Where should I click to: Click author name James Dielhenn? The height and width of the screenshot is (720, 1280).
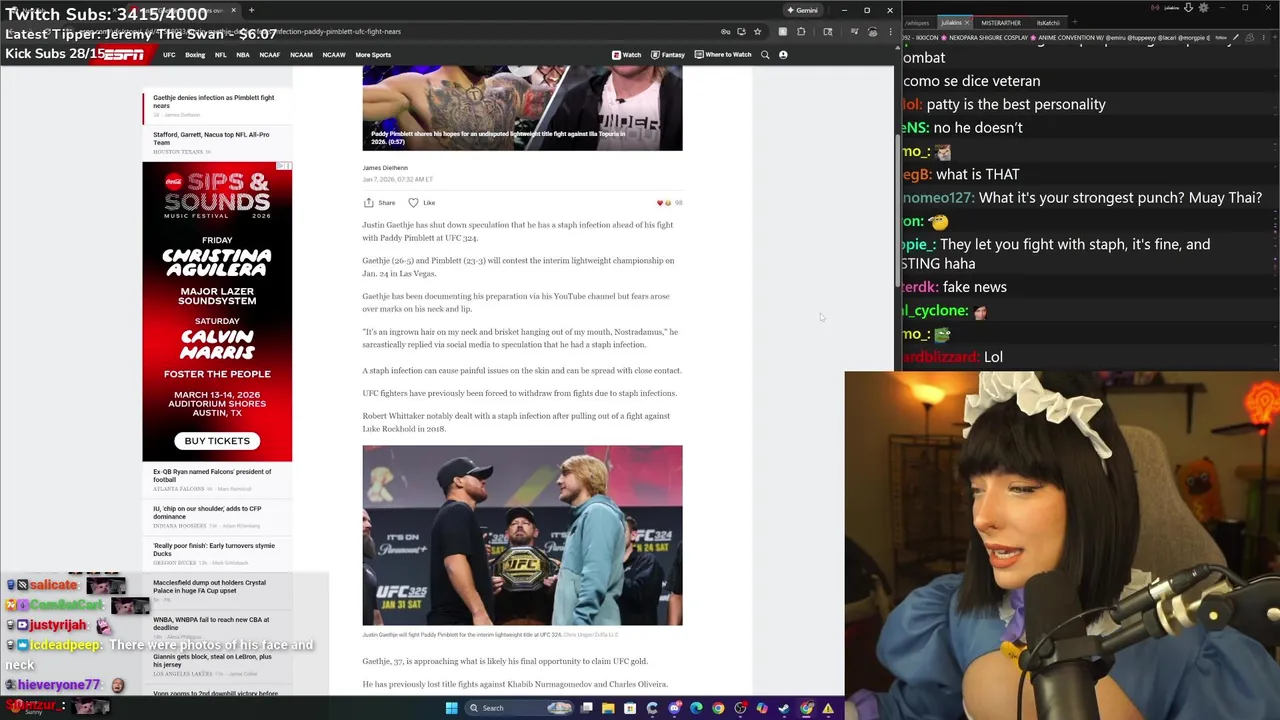coord(385,168)
